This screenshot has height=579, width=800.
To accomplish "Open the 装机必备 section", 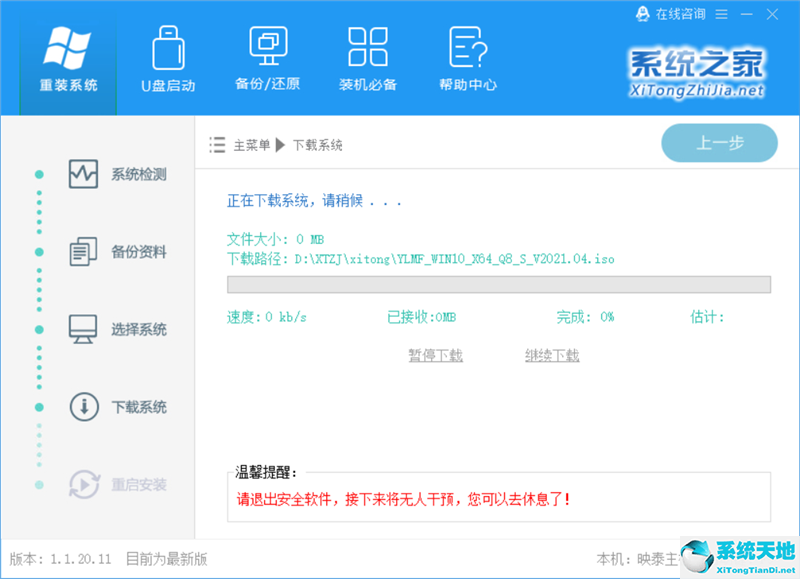I will pos(366,58).
